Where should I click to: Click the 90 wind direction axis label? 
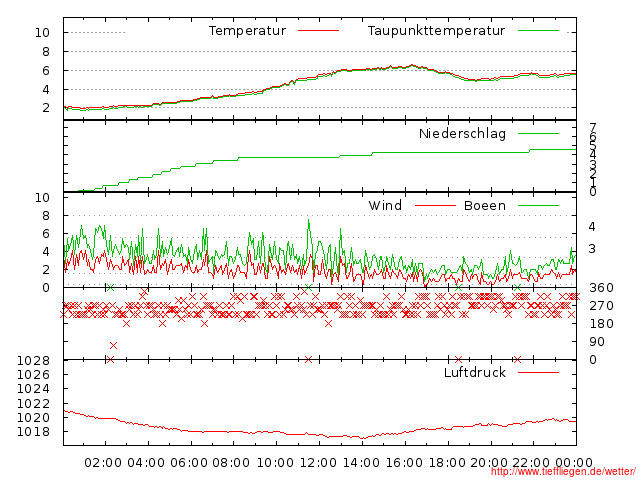tap(597, 342)
